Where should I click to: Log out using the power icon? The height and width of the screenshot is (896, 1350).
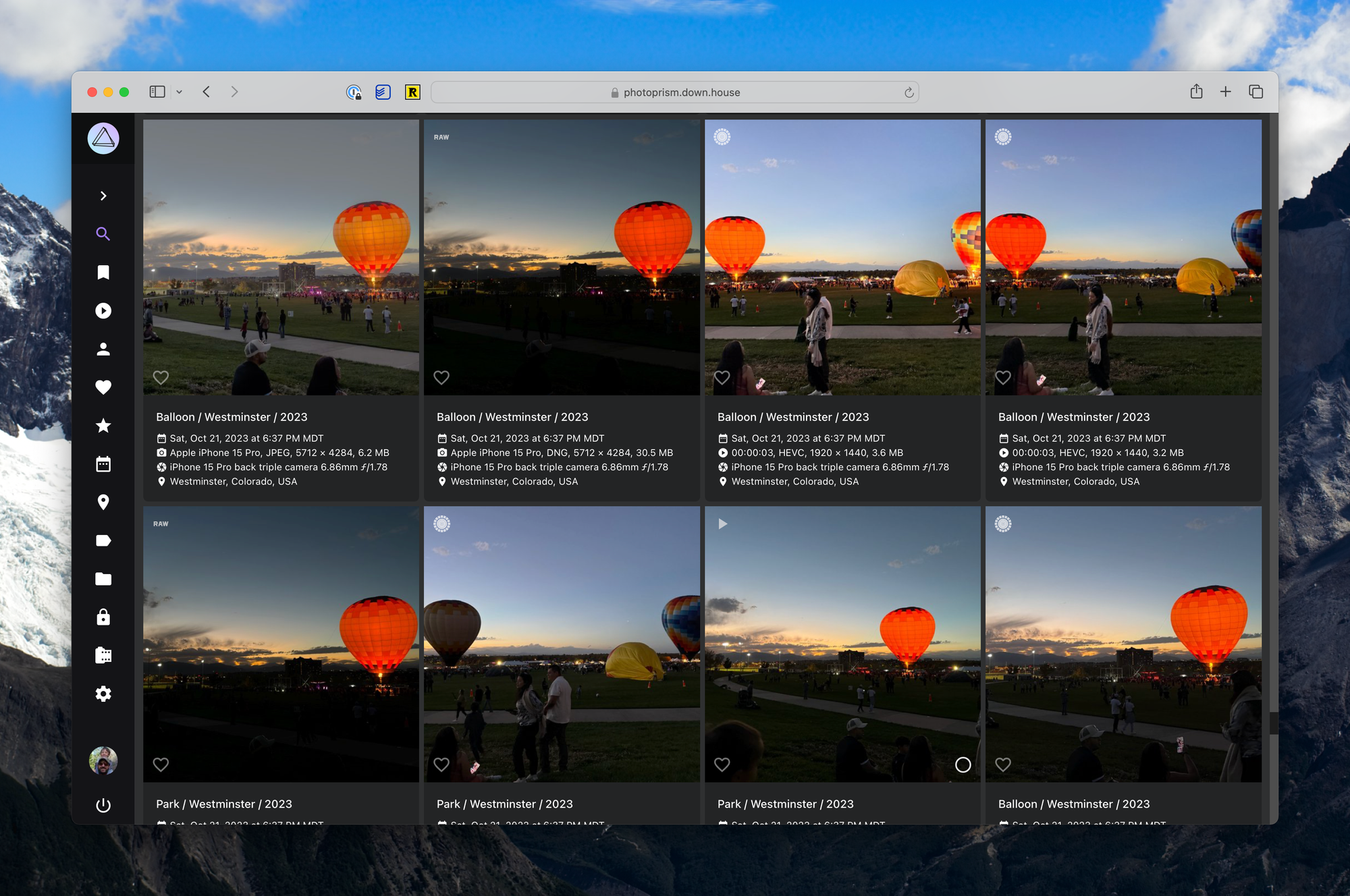click(103, 805)
